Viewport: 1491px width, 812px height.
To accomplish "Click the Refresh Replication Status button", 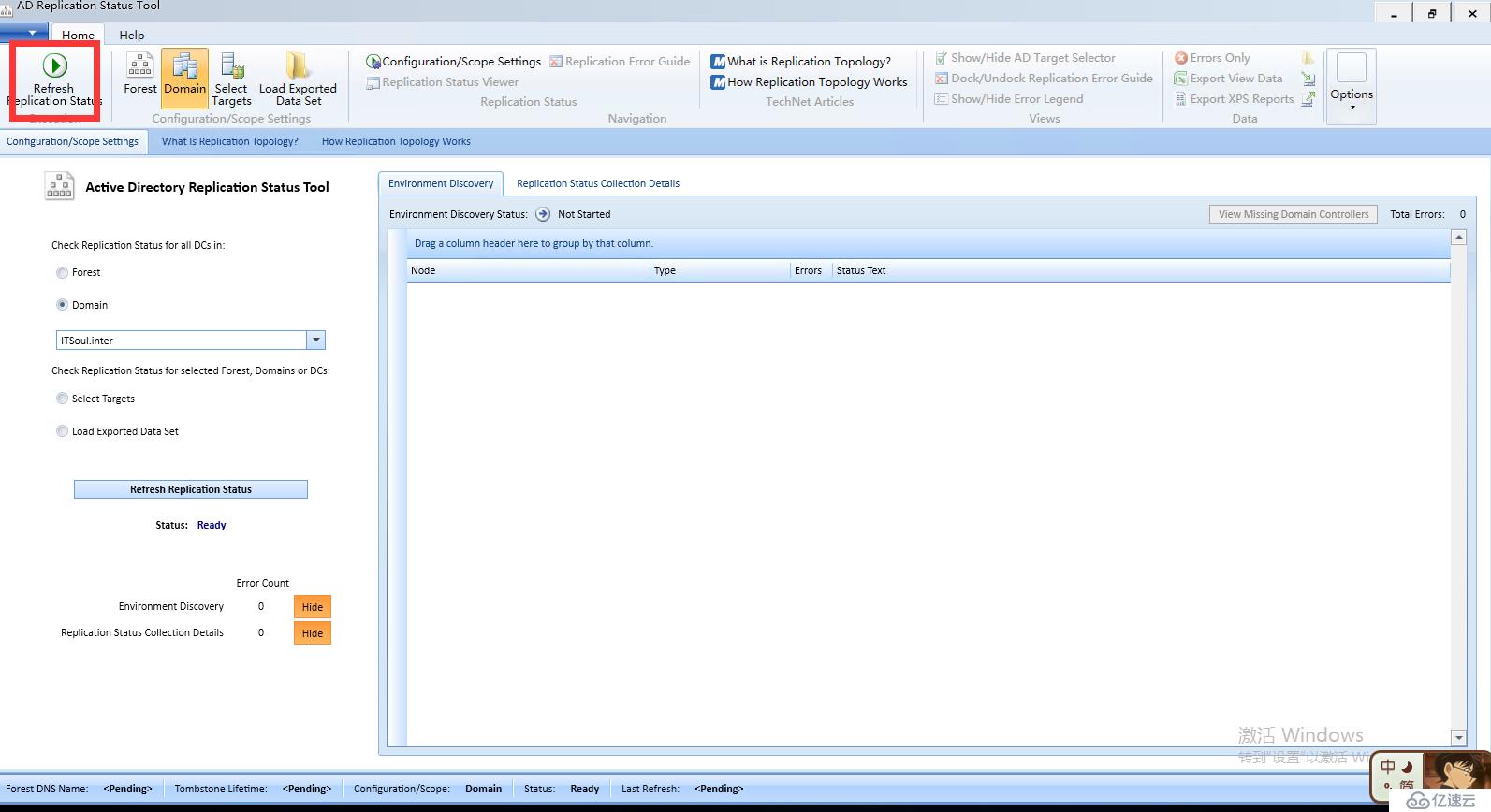I will tap(191, 489).
